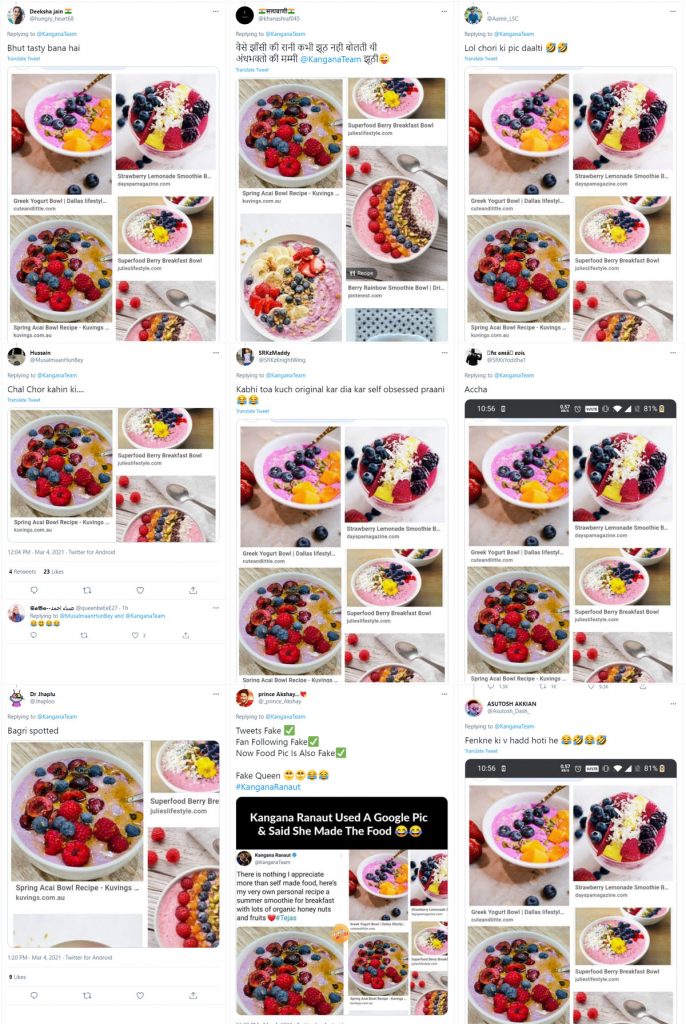Click Translate Tweet under "Chal Chor kahin ki"
This screenshot has width=686, height=1024.
(24, 400)
